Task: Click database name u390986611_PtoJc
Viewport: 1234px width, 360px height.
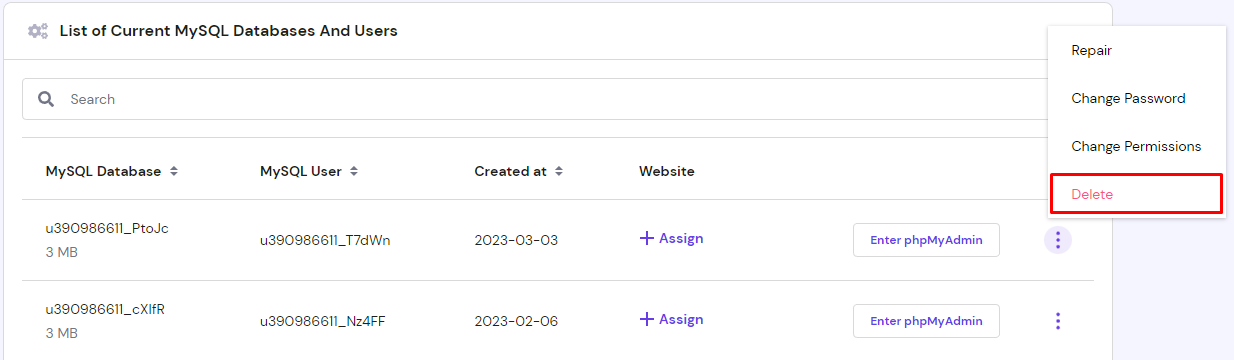Action: click(x=107, y=228)
